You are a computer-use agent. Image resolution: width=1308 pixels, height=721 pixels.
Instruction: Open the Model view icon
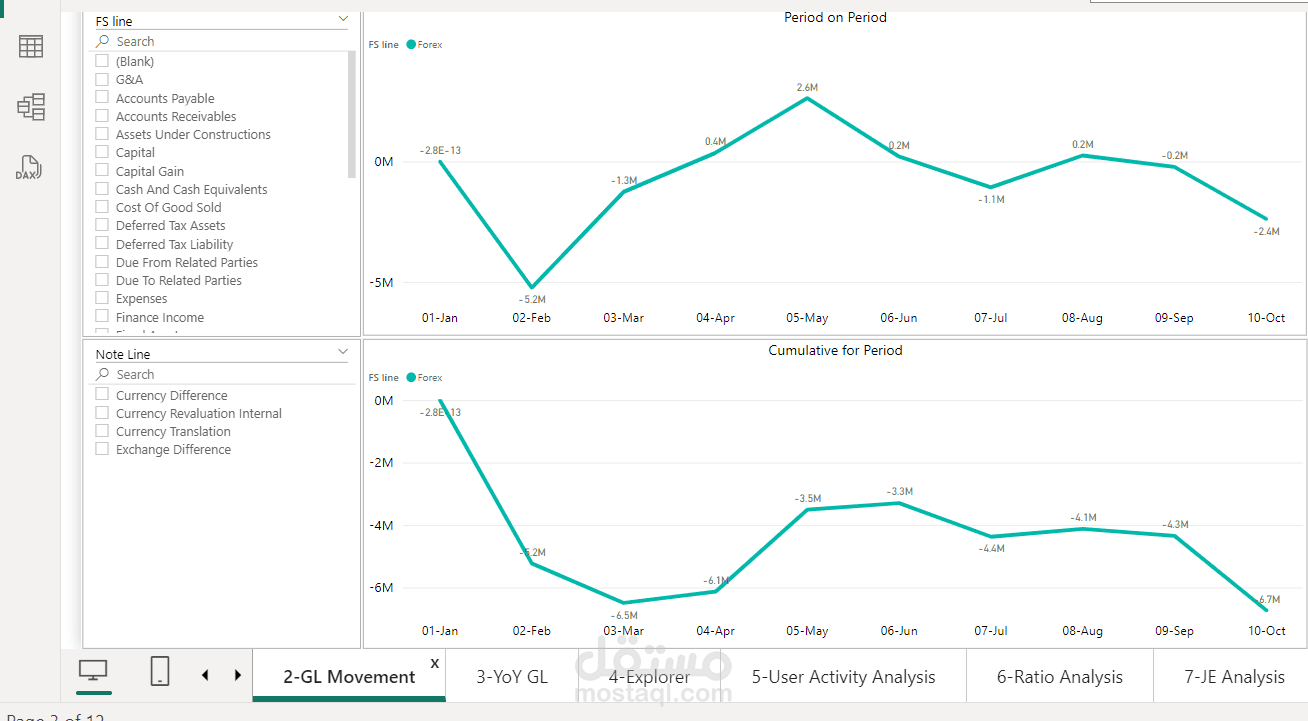(31, 107)
